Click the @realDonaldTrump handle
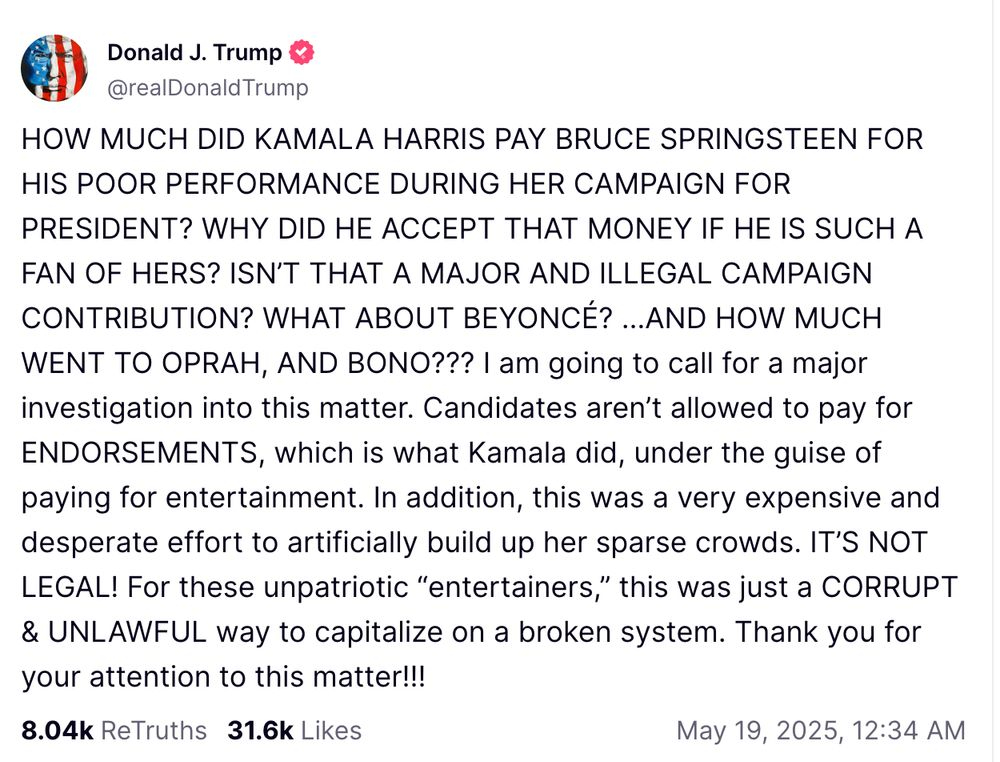 point(208,88)
